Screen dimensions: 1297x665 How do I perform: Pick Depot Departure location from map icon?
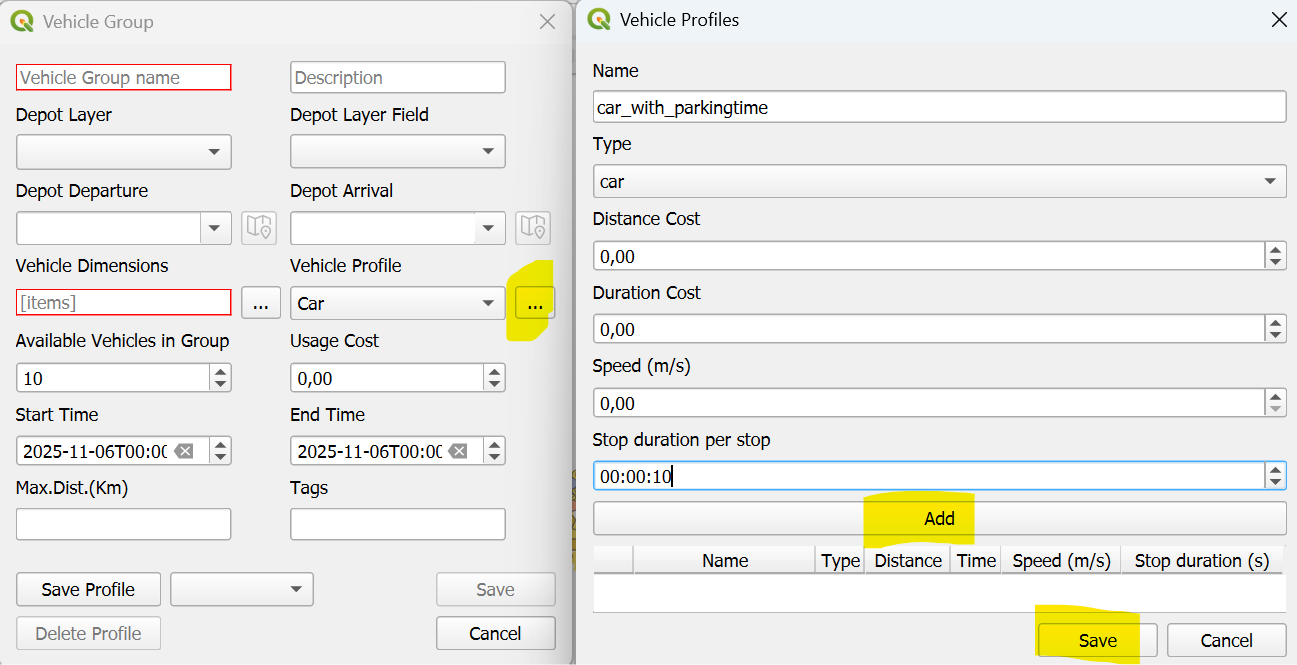coord(259,228)
